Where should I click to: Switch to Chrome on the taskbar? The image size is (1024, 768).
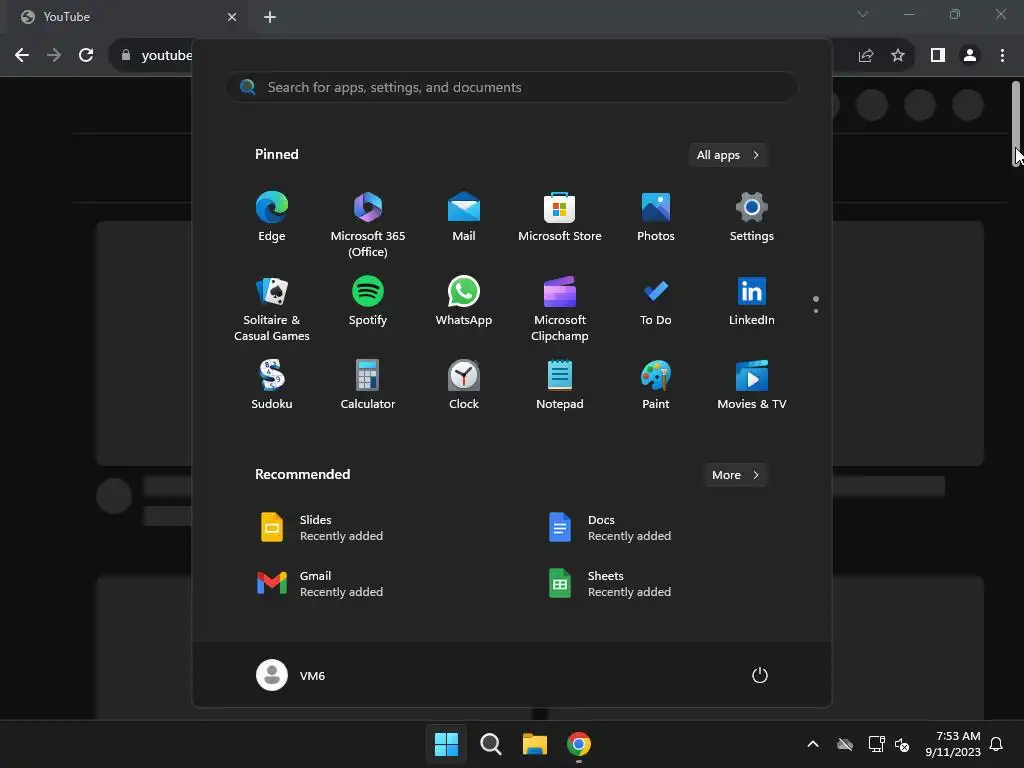[x=579, y=744]
